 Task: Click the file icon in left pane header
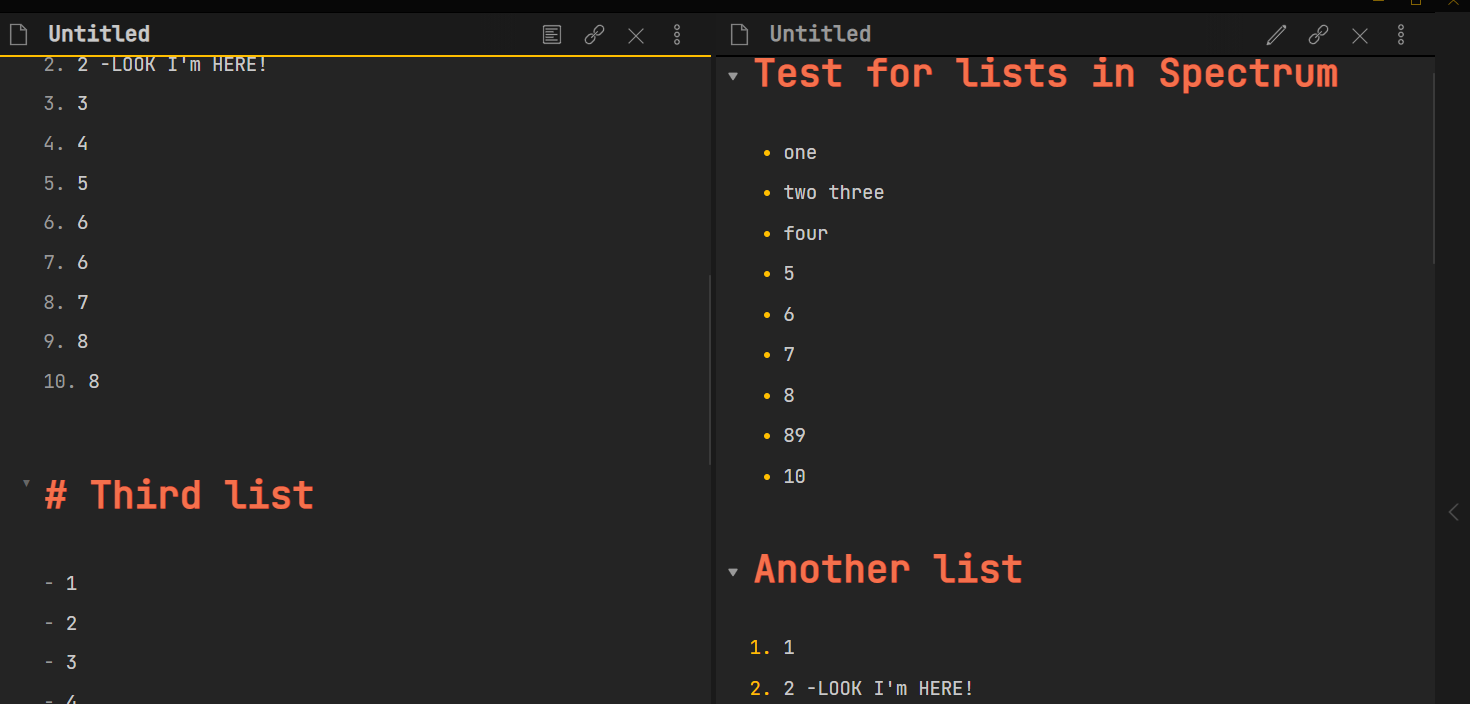[18, 35]
